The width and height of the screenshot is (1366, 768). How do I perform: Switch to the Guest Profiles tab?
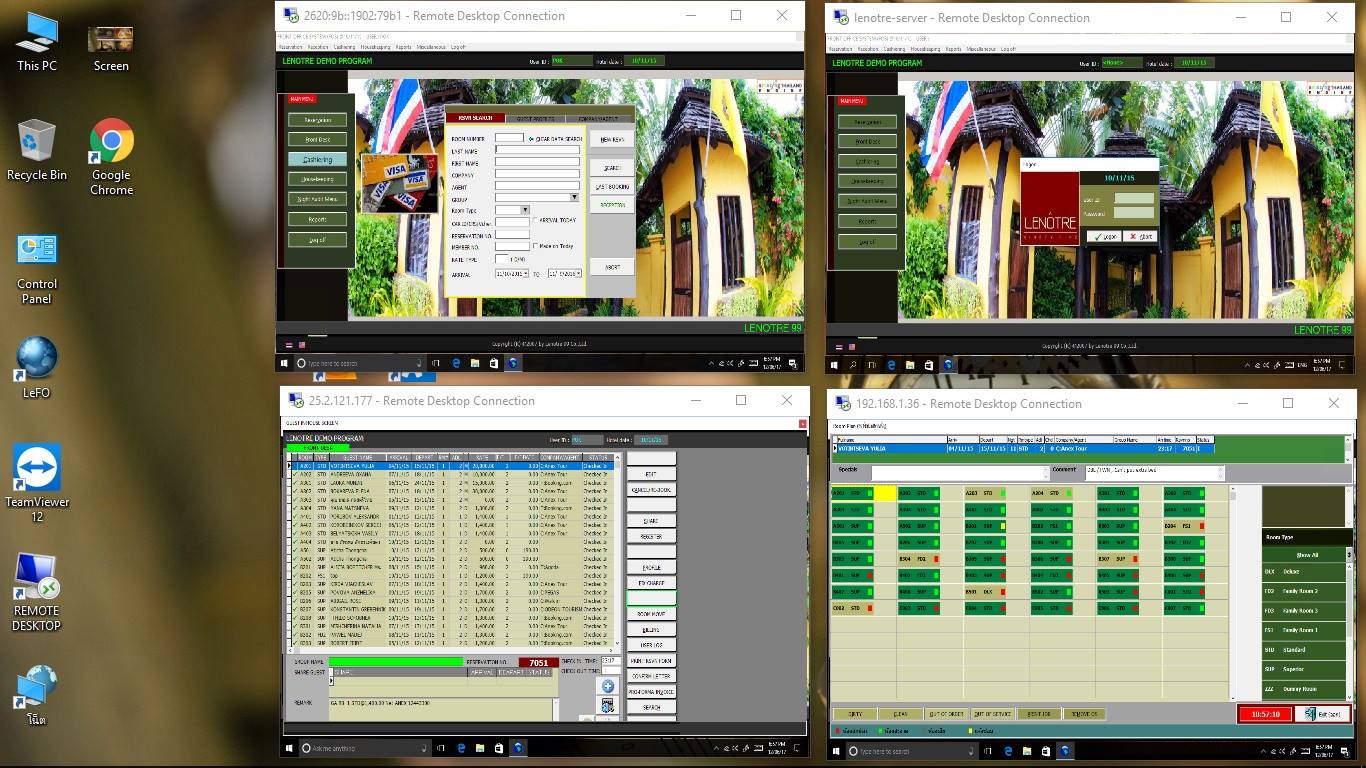(x=537, y=118)
